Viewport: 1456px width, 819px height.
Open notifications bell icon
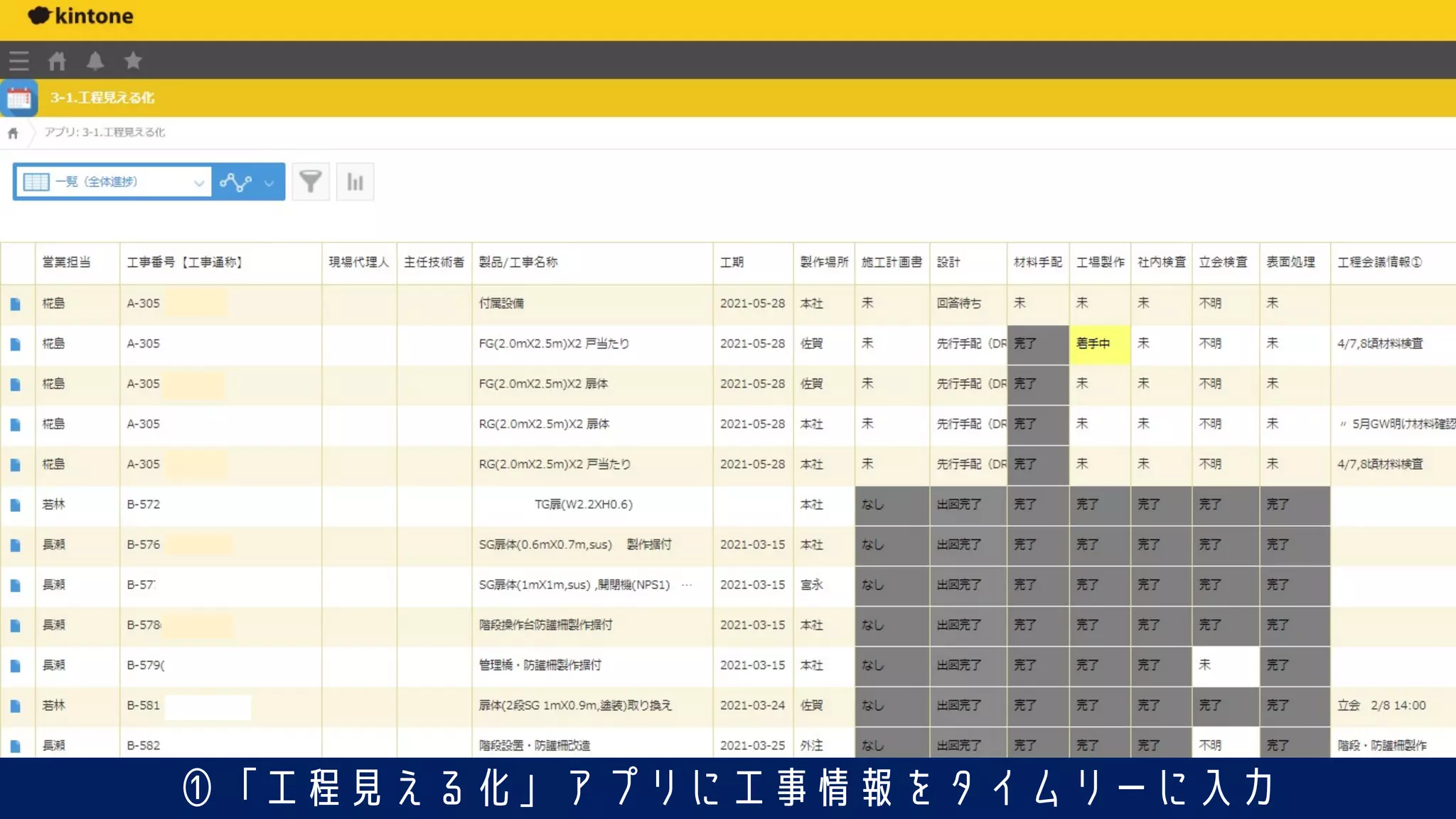(95, 61)
